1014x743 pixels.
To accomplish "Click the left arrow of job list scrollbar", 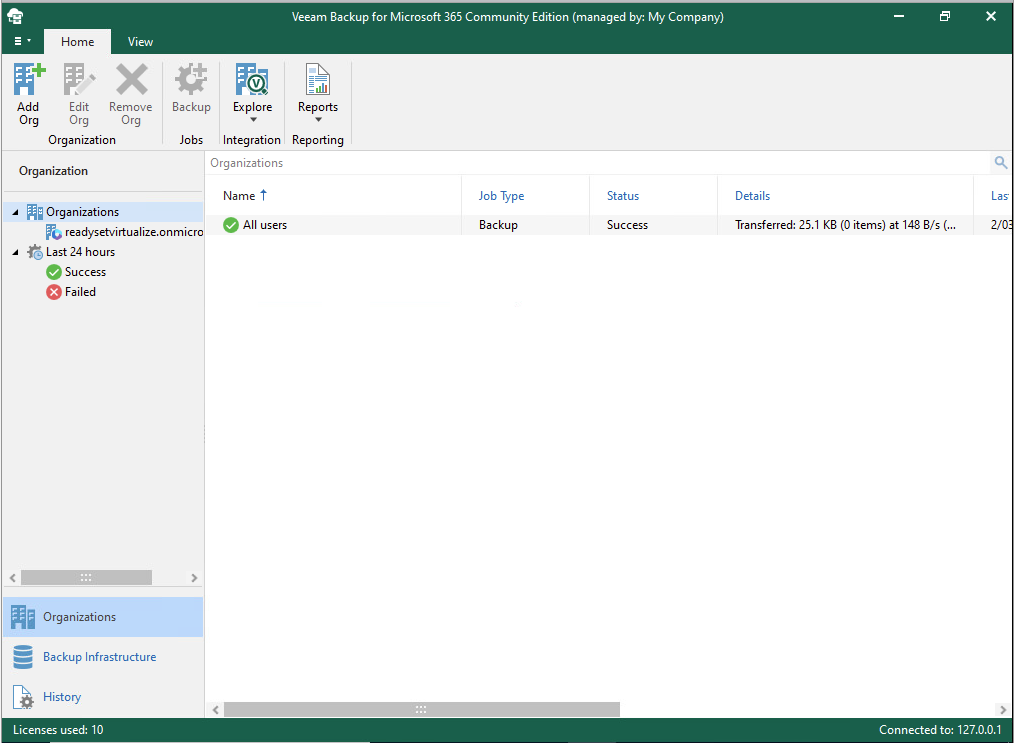I will 215,709.
